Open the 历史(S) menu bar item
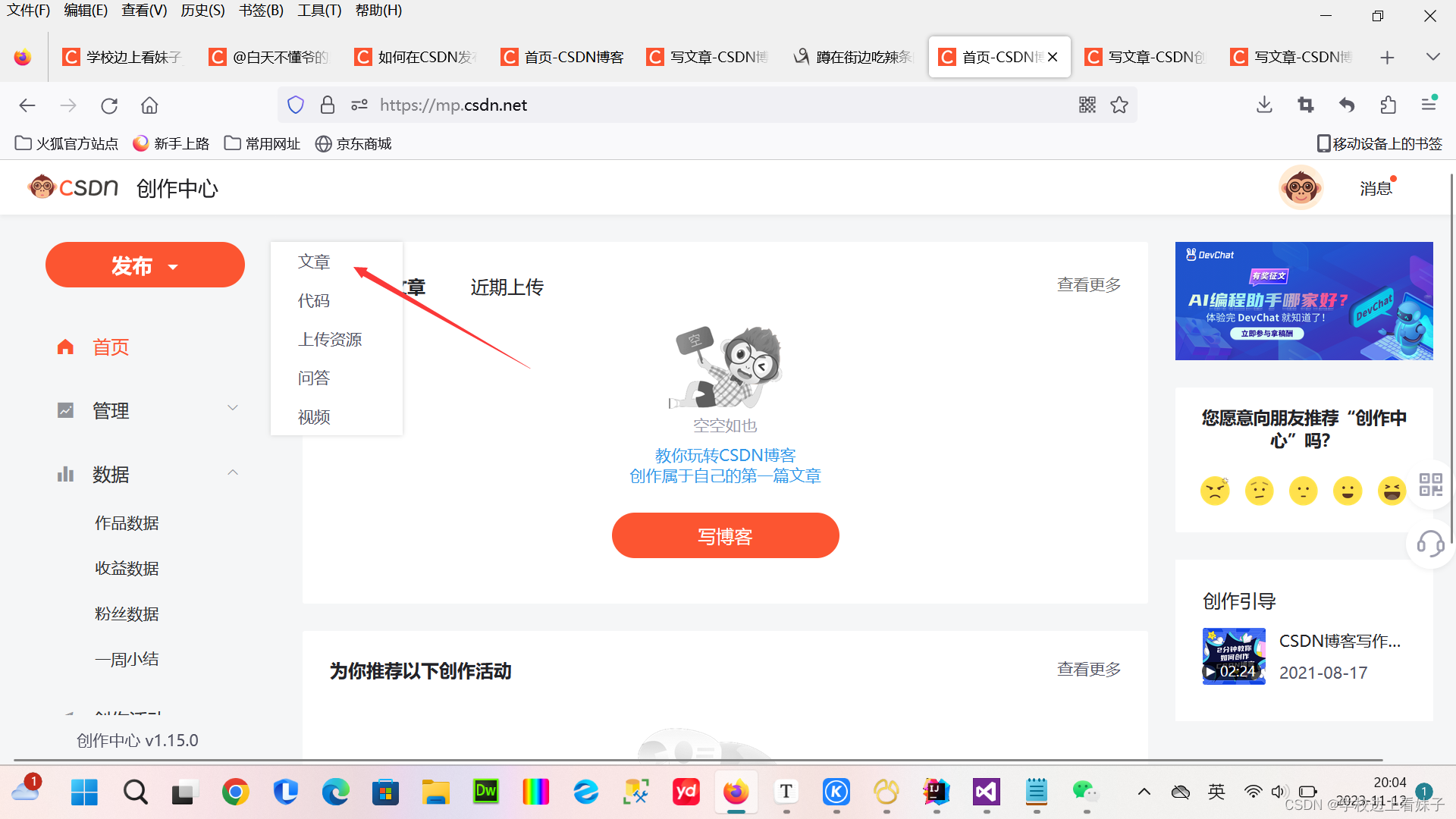Screen dimensions: 1456x819 coord(202,11)
